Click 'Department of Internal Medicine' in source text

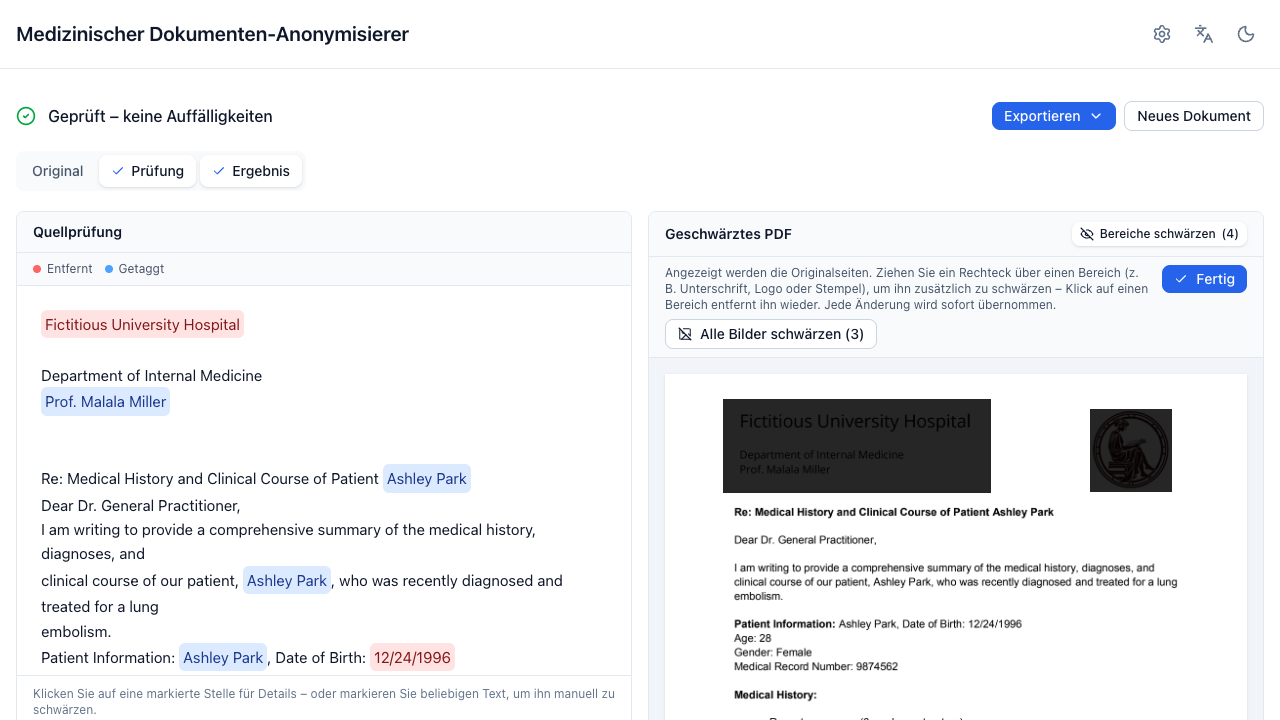coord(151,376)
